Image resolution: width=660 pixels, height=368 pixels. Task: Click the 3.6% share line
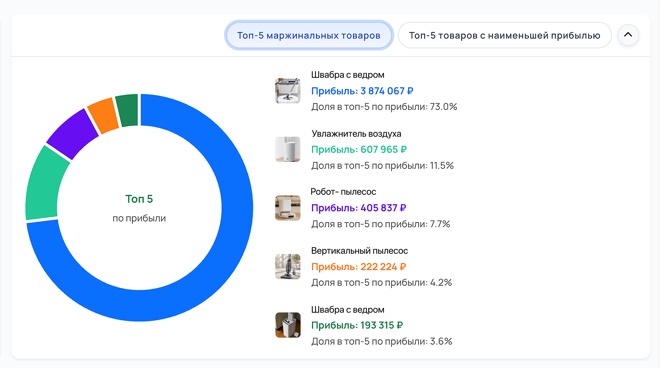(x=381, y=341)
